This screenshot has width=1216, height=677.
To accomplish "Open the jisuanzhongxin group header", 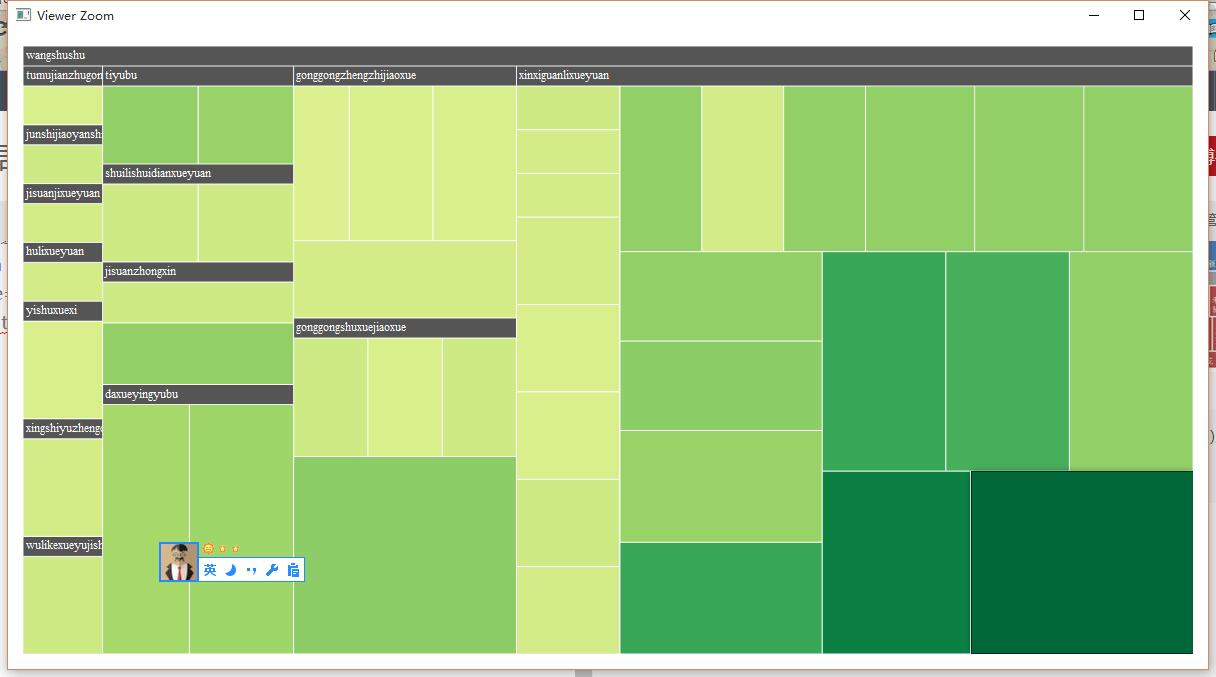I will (196, 271).
